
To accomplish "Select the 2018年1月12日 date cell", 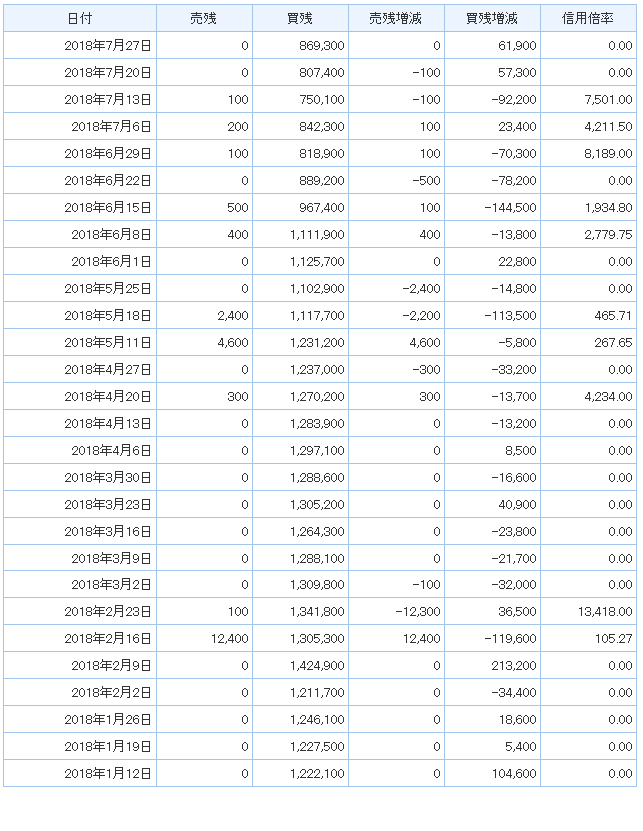I will 108,774.
